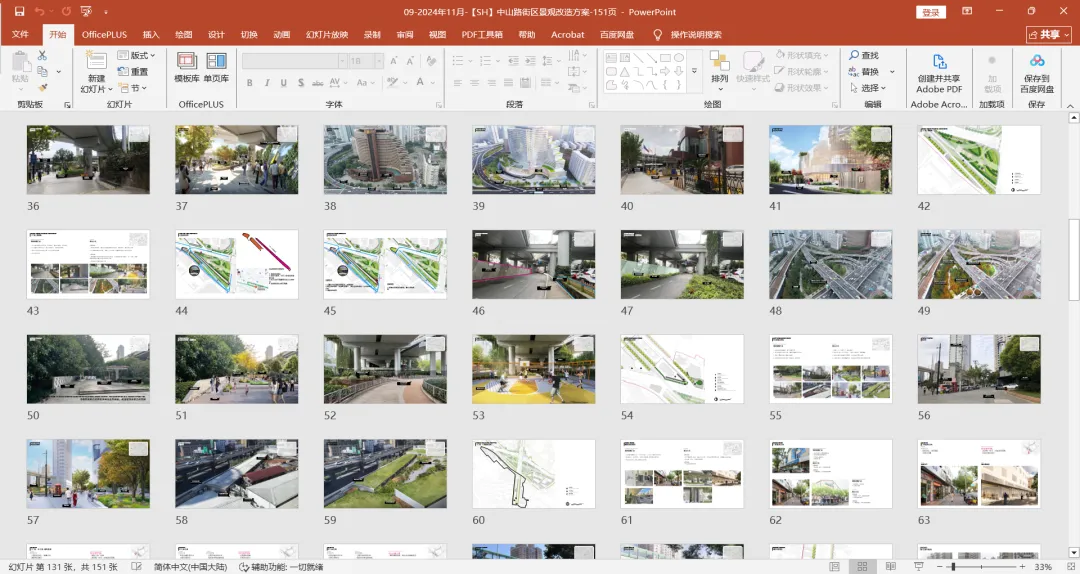Viewport: 1080px width, 574px height.
Task: Click the Undo arrow icon
Action: coord(40,12)
